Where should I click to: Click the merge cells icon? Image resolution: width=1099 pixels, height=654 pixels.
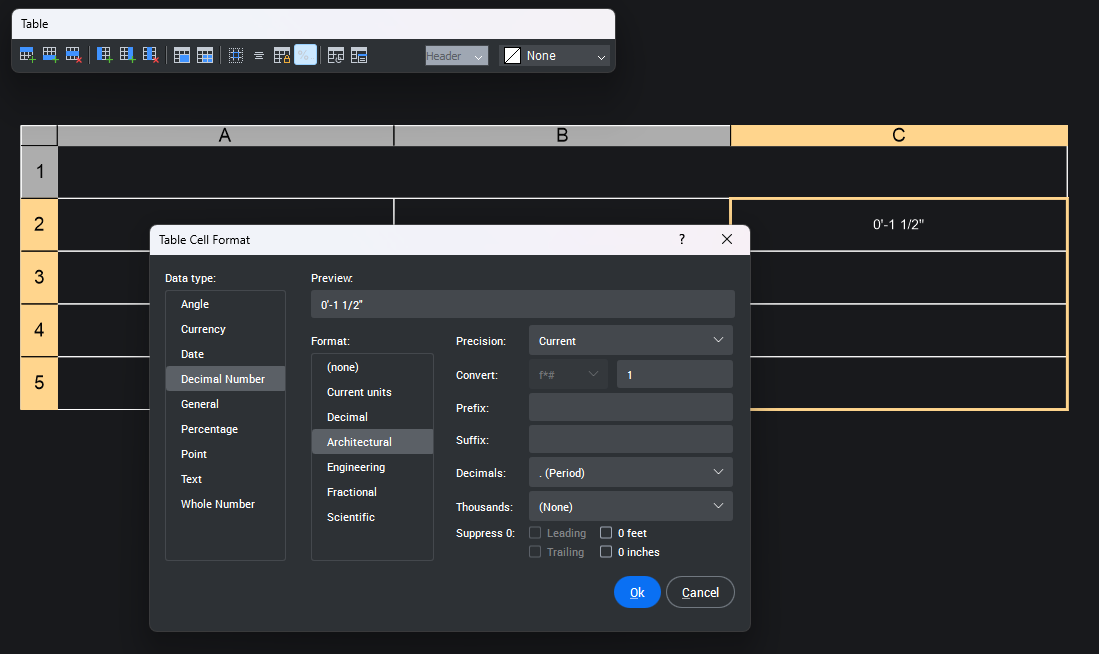(182, 56)
